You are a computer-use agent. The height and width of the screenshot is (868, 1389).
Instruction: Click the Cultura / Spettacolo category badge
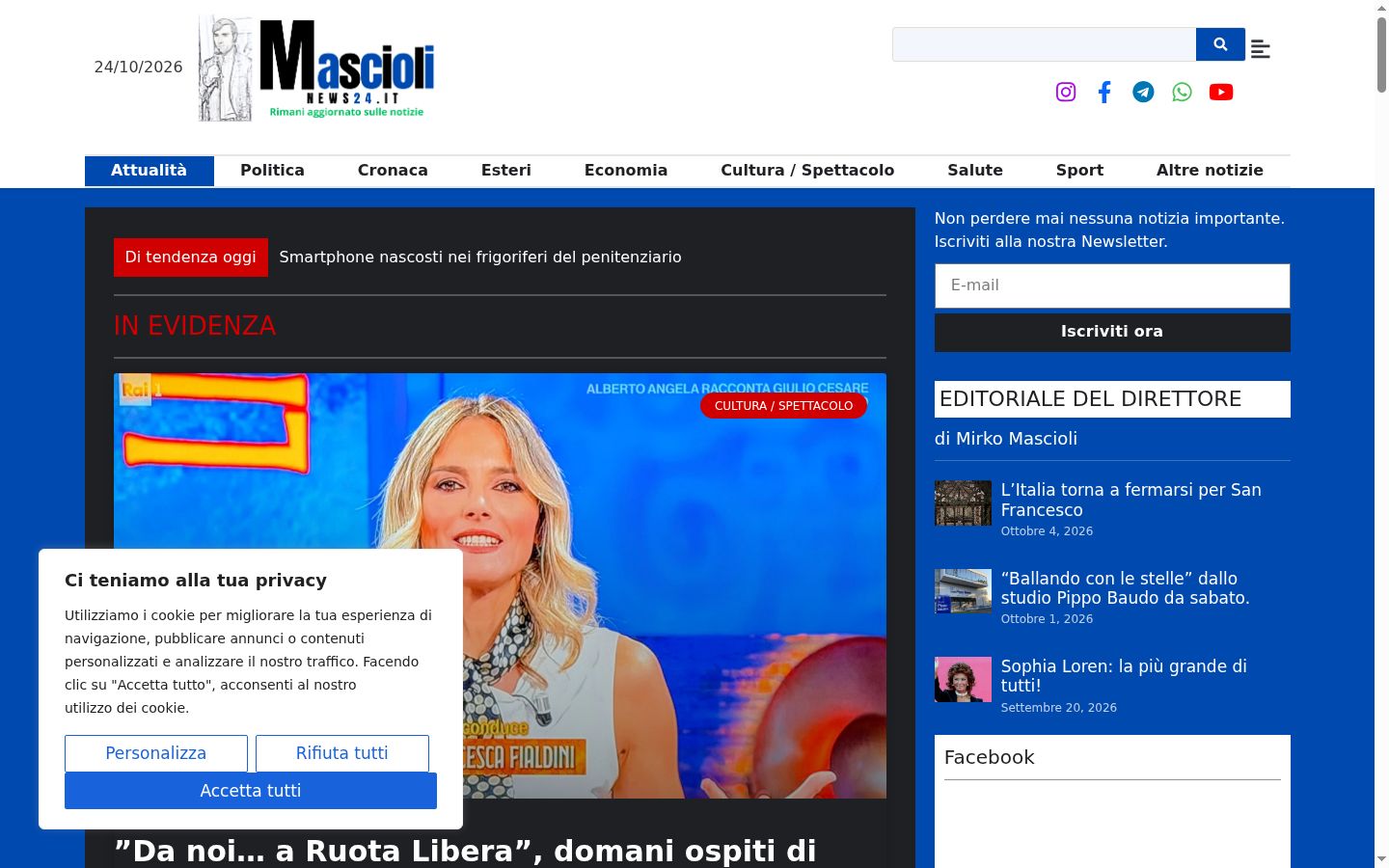(783, 406)
